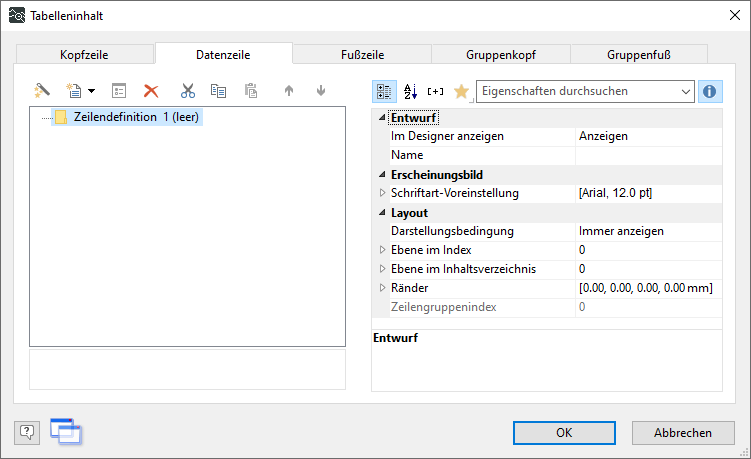Select the Datenzeile tab
This screenshot has height=459, width=751.
[223, 54]
